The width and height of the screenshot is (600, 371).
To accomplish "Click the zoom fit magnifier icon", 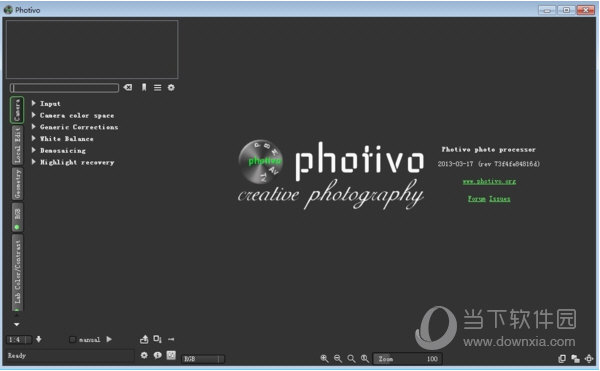I will click(x=351, y=359).
